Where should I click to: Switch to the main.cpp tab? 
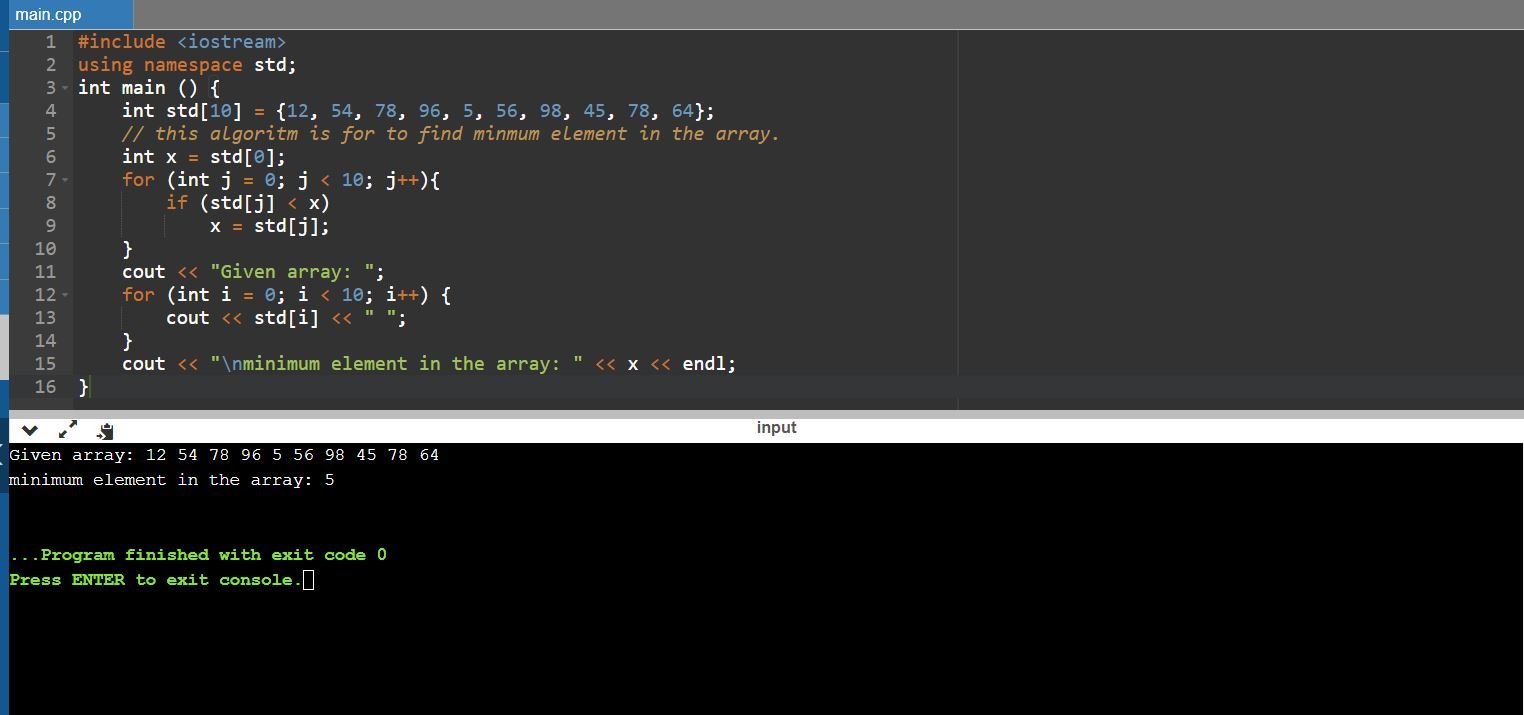point(49,15)
